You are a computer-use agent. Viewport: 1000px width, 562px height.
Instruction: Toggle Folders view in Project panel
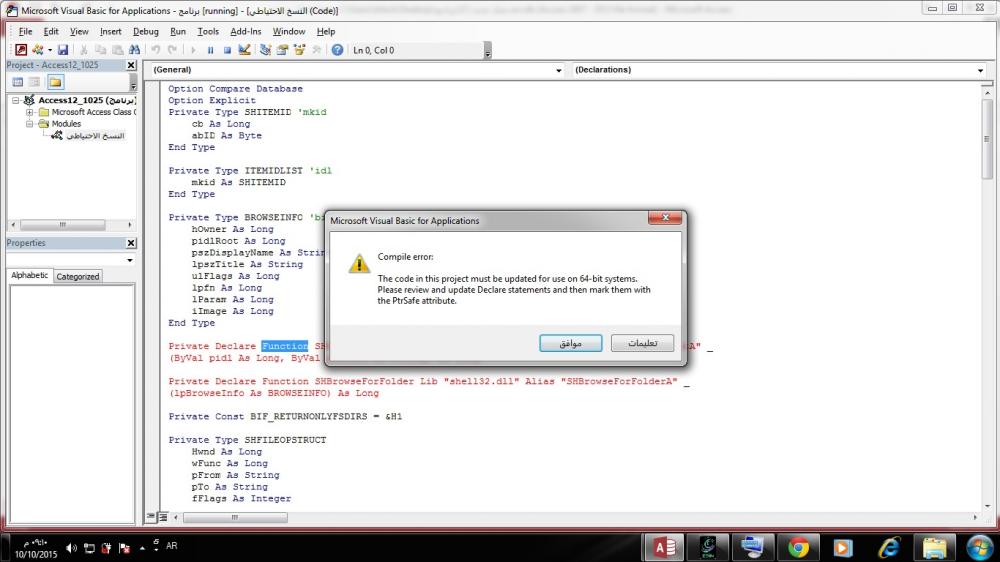coord(55,82)
